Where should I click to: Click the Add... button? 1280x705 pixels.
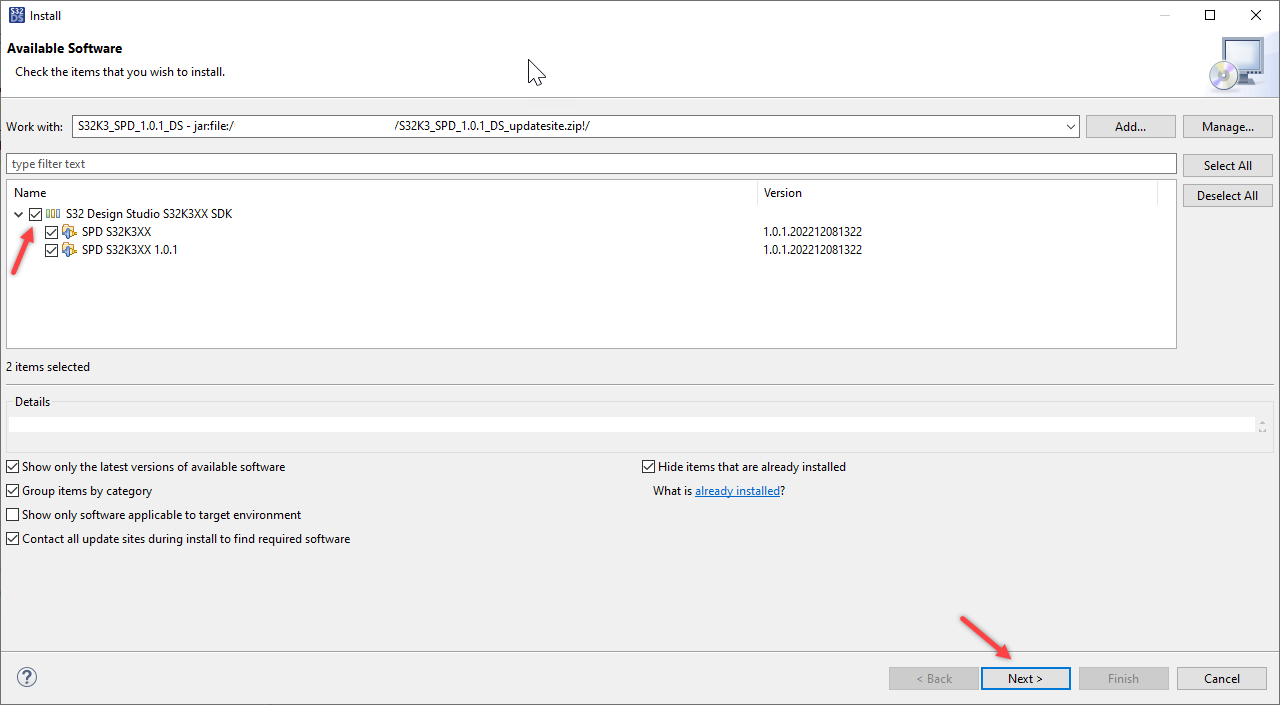[1130, 127]
